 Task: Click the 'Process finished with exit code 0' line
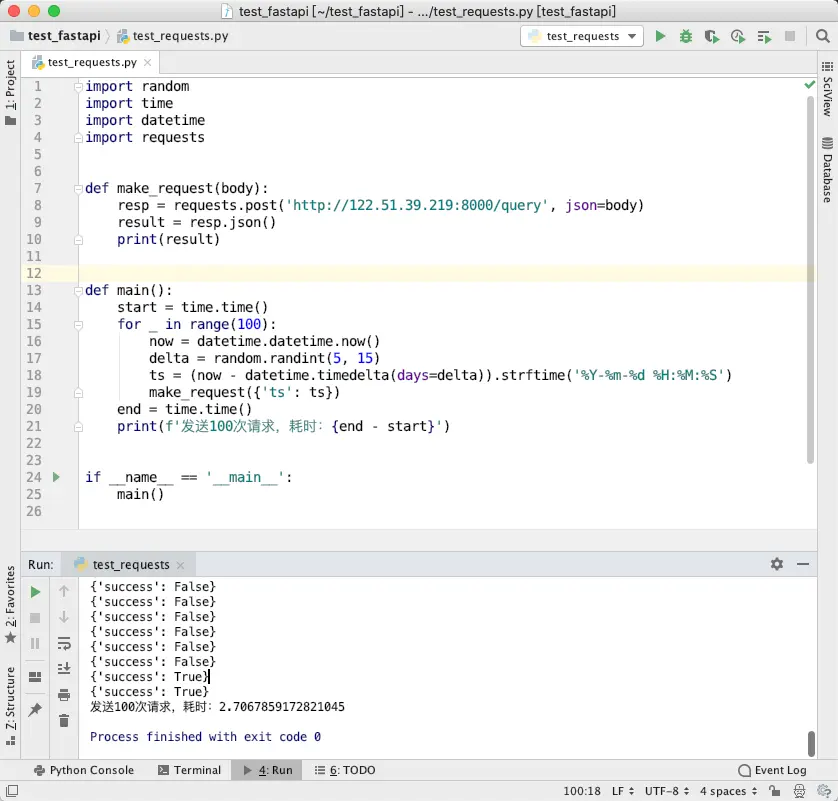205,736
